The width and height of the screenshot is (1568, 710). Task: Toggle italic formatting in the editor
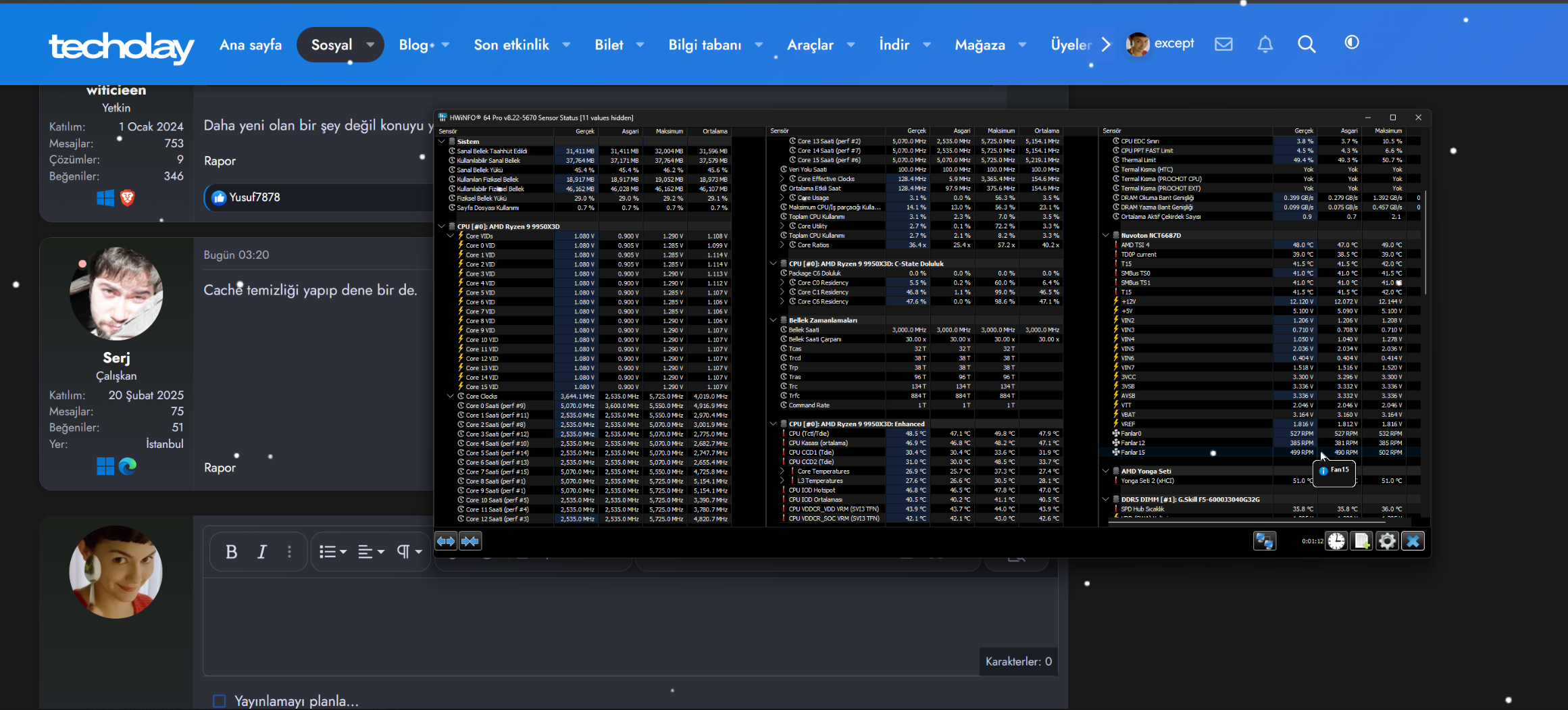[261, 552]
